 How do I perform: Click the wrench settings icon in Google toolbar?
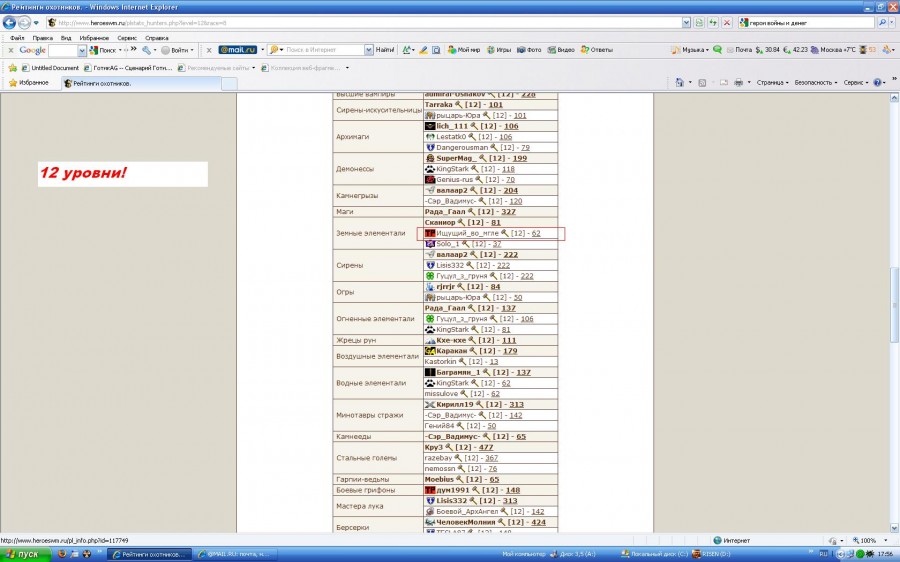[146, 50]
